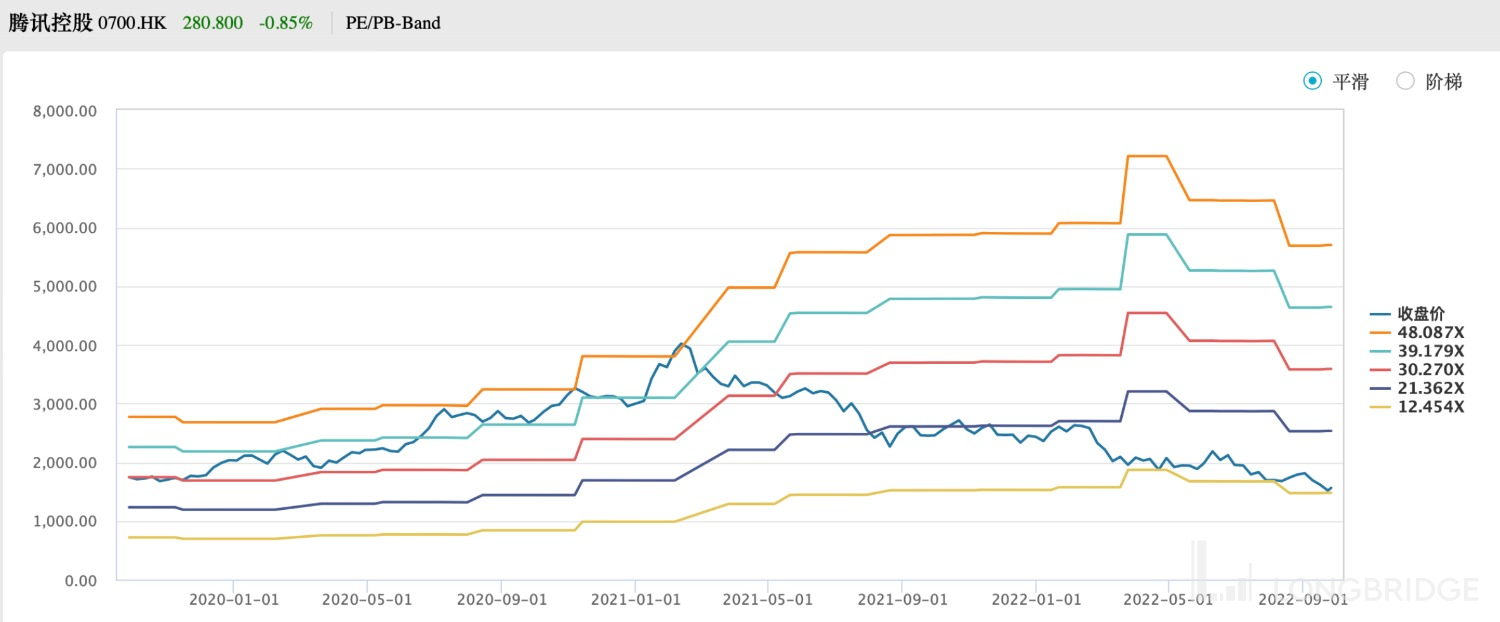
Task: Click the 0700.HK ticker code
Action: (132, 22)
